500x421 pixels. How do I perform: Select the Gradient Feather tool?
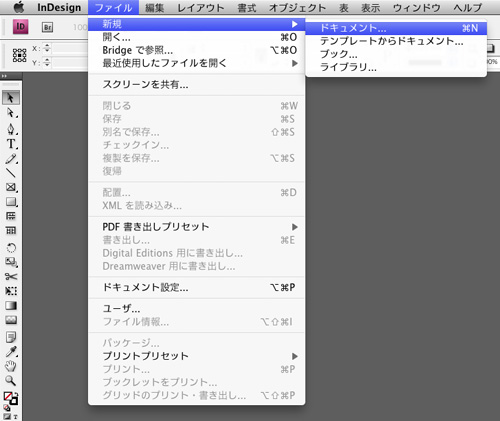(11, 320)
